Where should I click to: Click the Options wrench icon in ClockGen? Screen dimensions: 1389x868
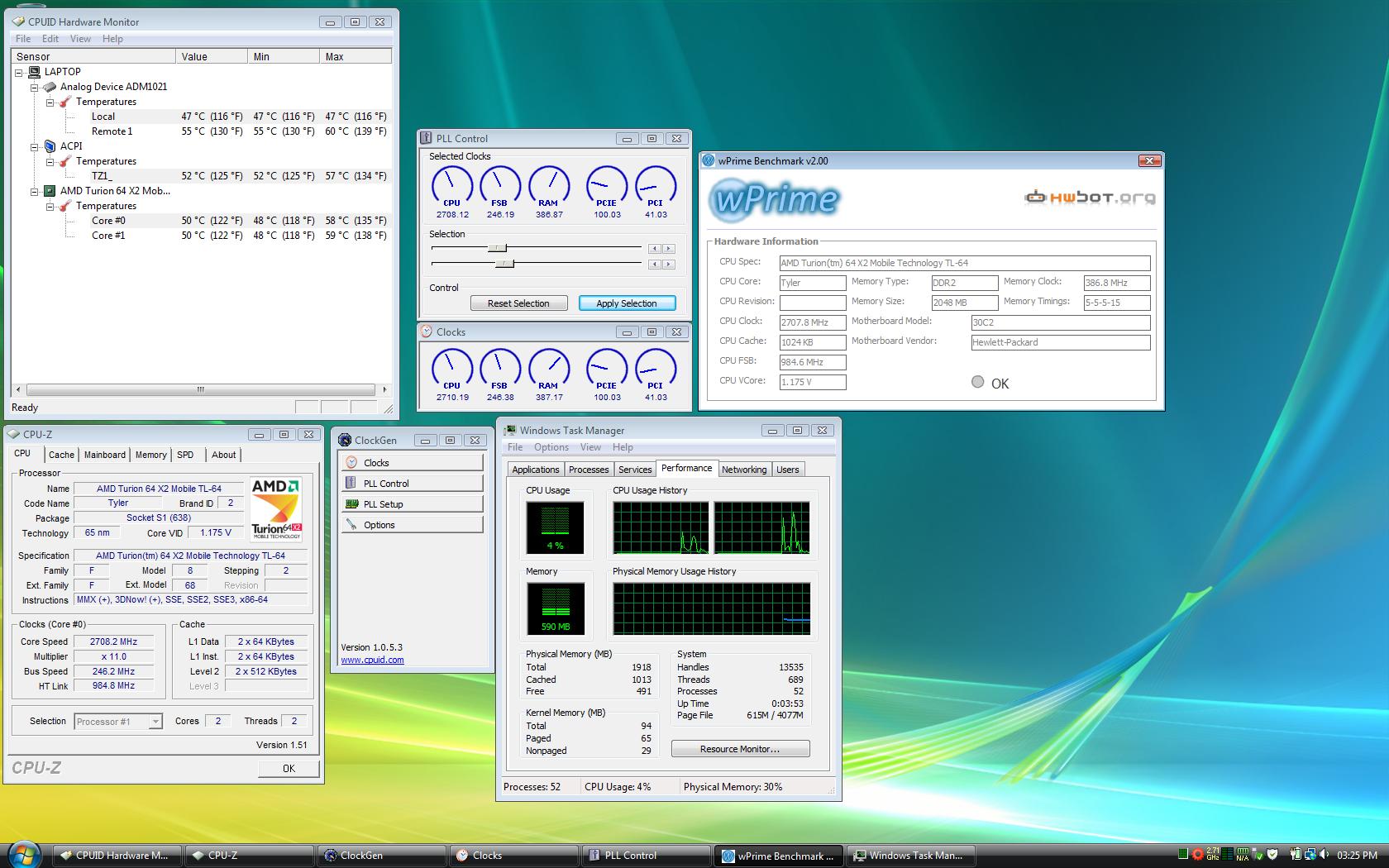[351, 525]
